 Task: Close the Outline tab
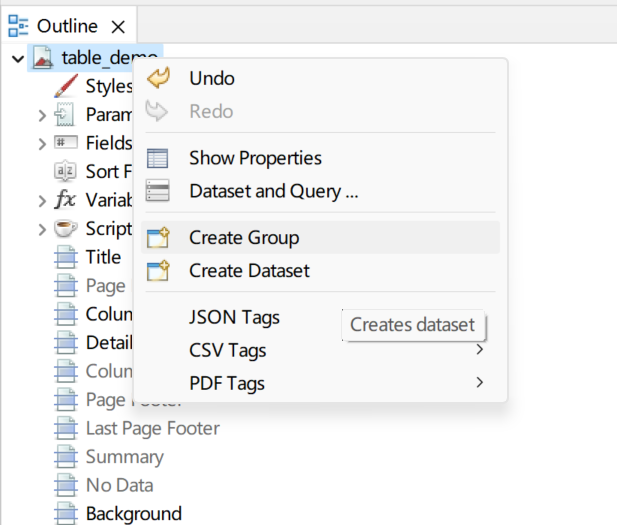(118, 26)
